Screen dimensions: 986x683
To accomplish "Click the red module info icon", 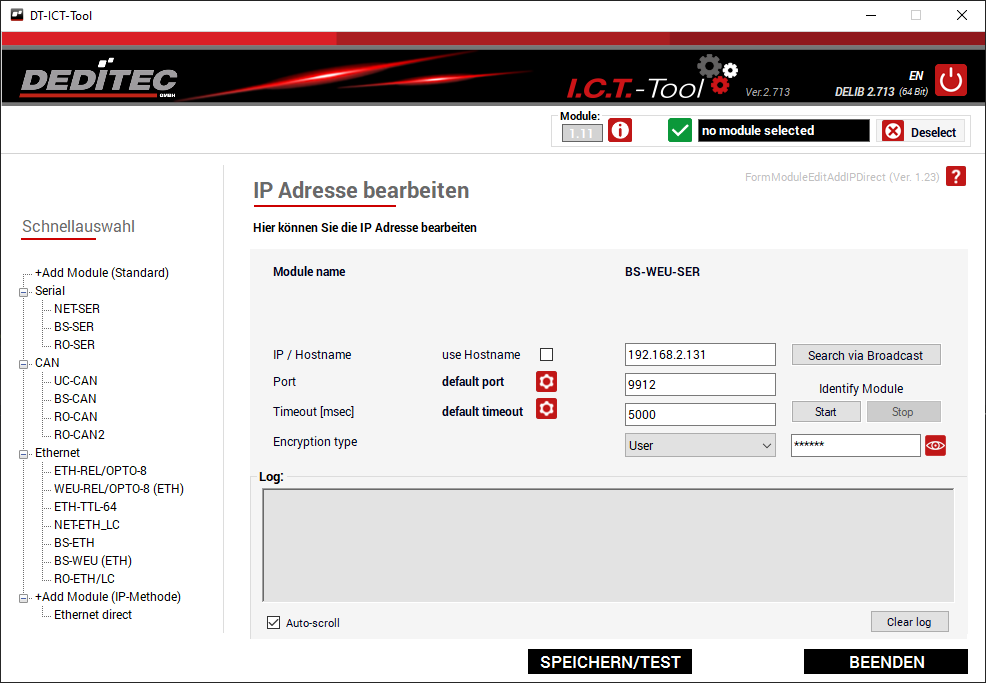I will coord(620,131).
